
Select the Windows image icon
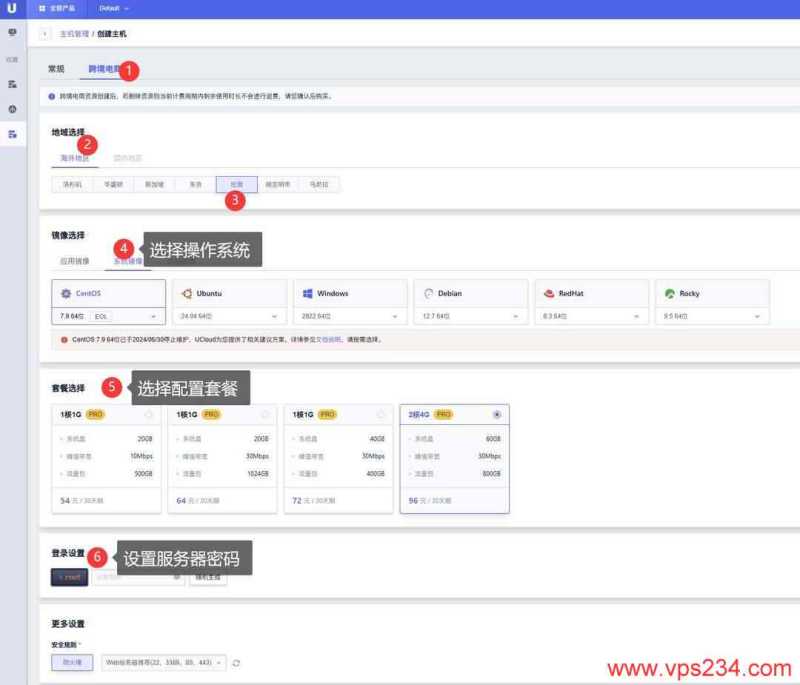308,292
